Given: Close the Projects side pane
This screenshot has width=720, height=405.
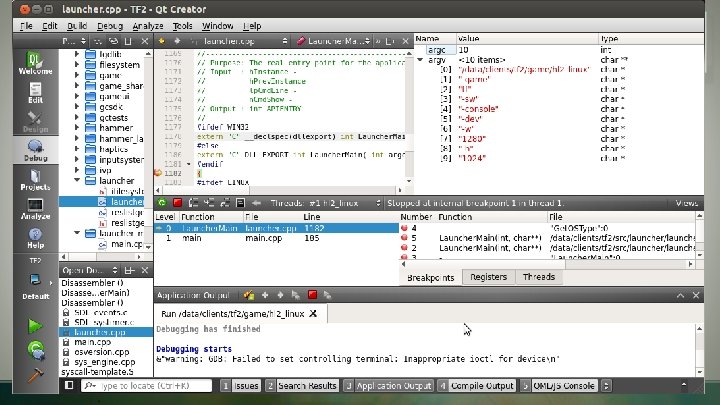Looking at the screenshot, I should tap(145, 41).
